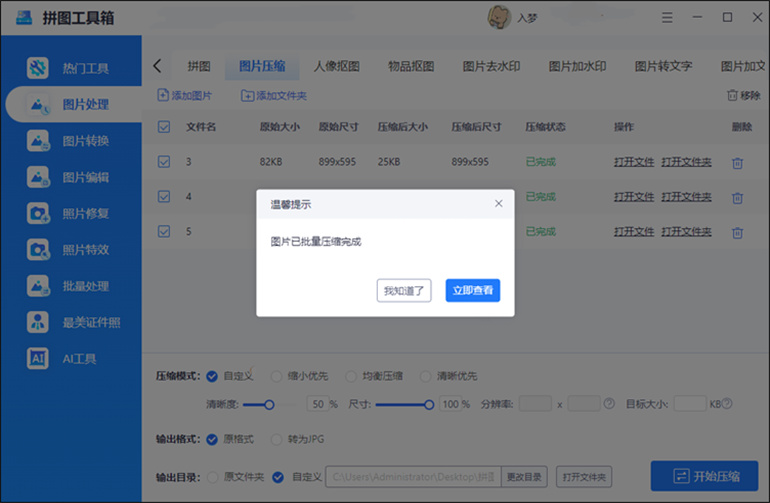Click the output directory path field
The width and height of the screenshot is (770, 503).
click(x=413, y=476)
